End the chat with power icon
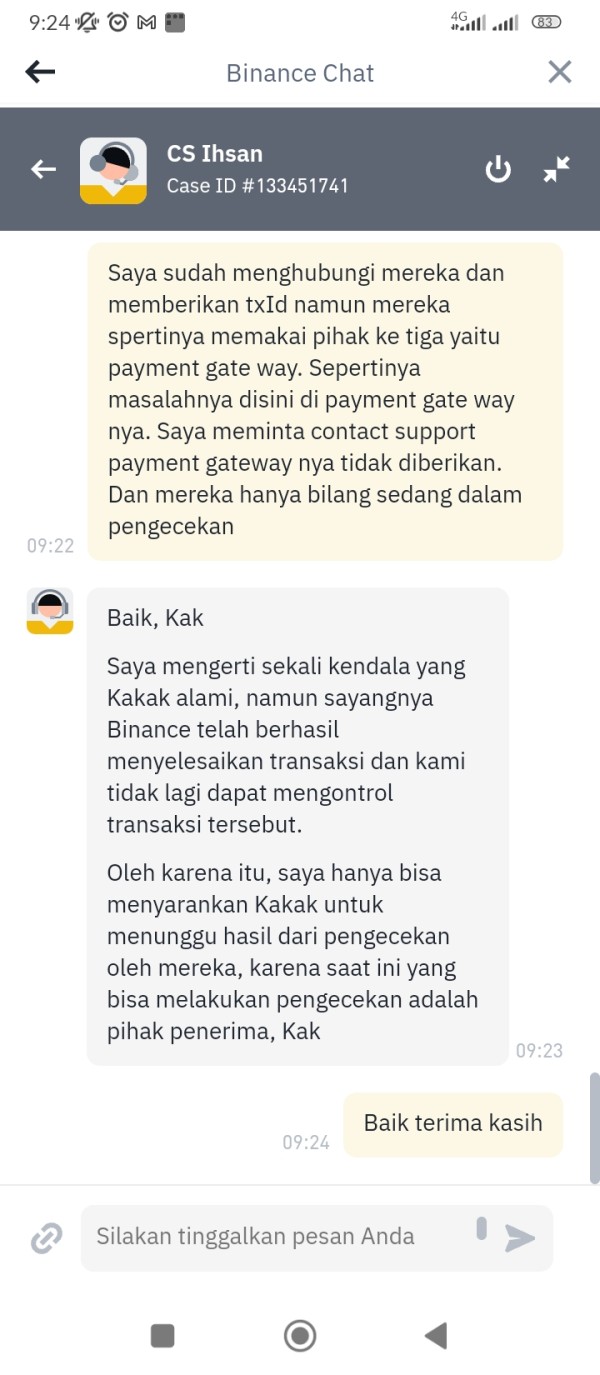This screenshot has height=1375, width=600. [498, 169]
